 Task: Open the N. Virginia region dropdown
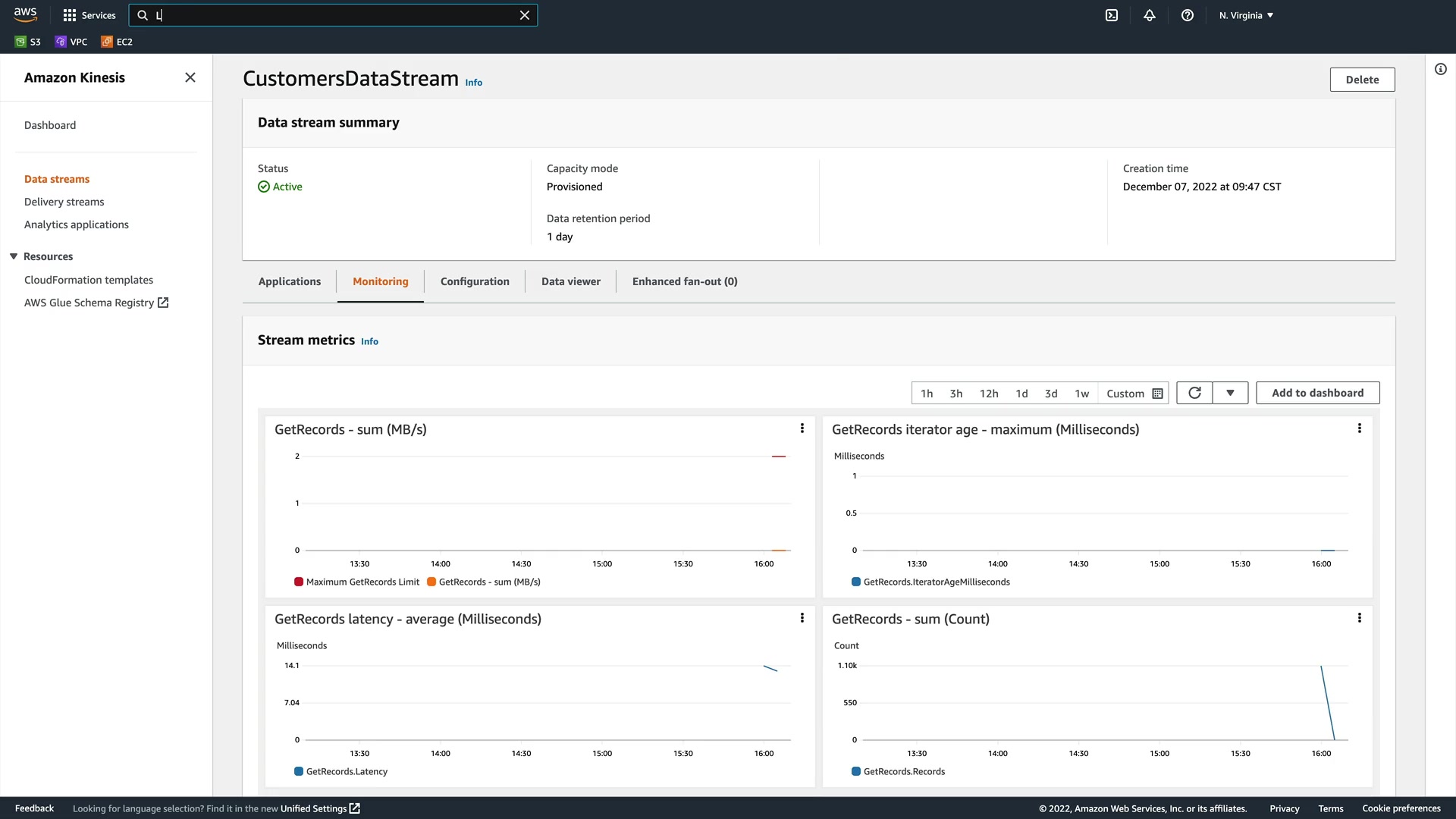point(1246,15)
